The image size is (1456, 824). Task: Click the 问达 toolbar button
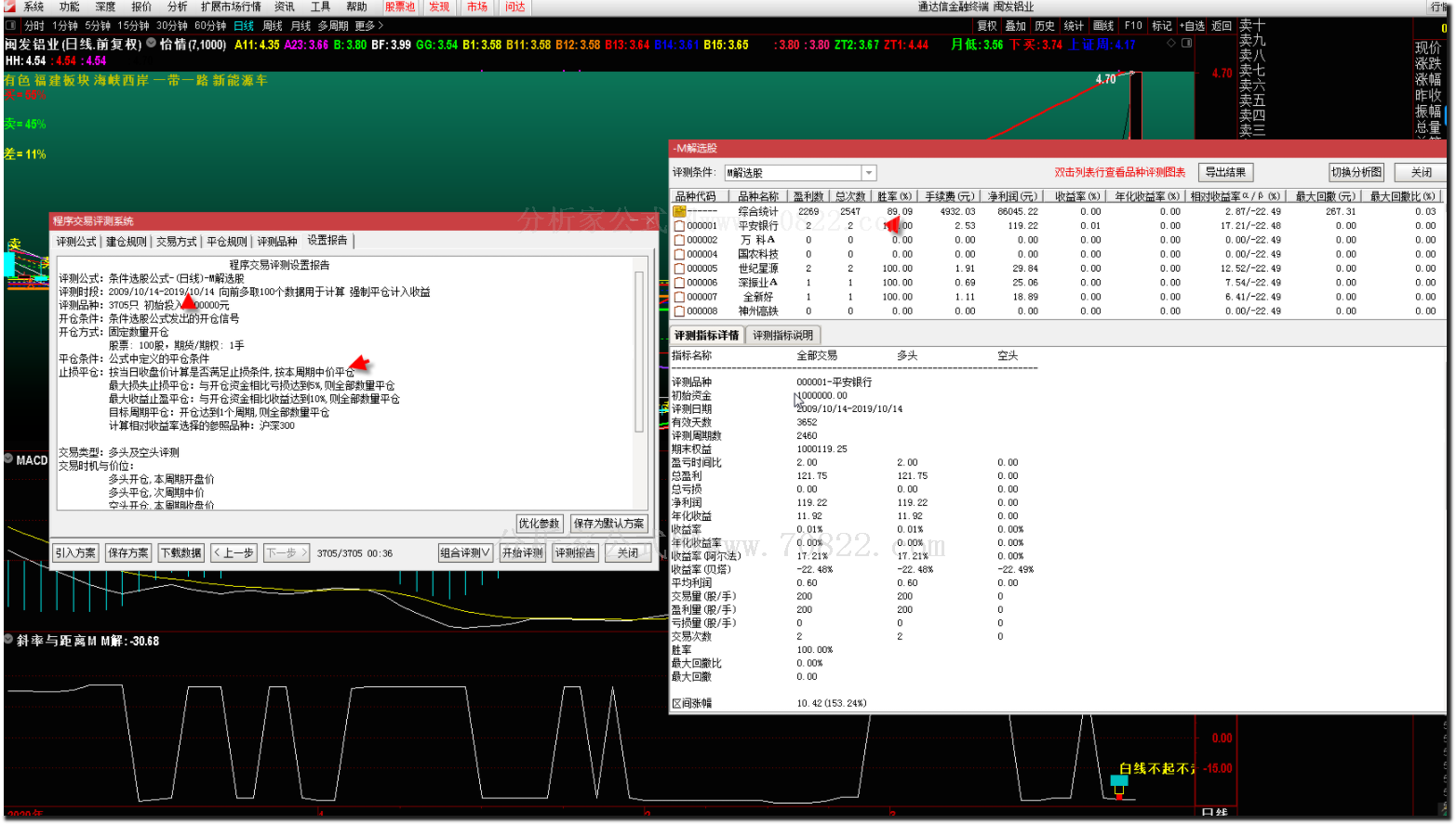(x=515, y=7)
